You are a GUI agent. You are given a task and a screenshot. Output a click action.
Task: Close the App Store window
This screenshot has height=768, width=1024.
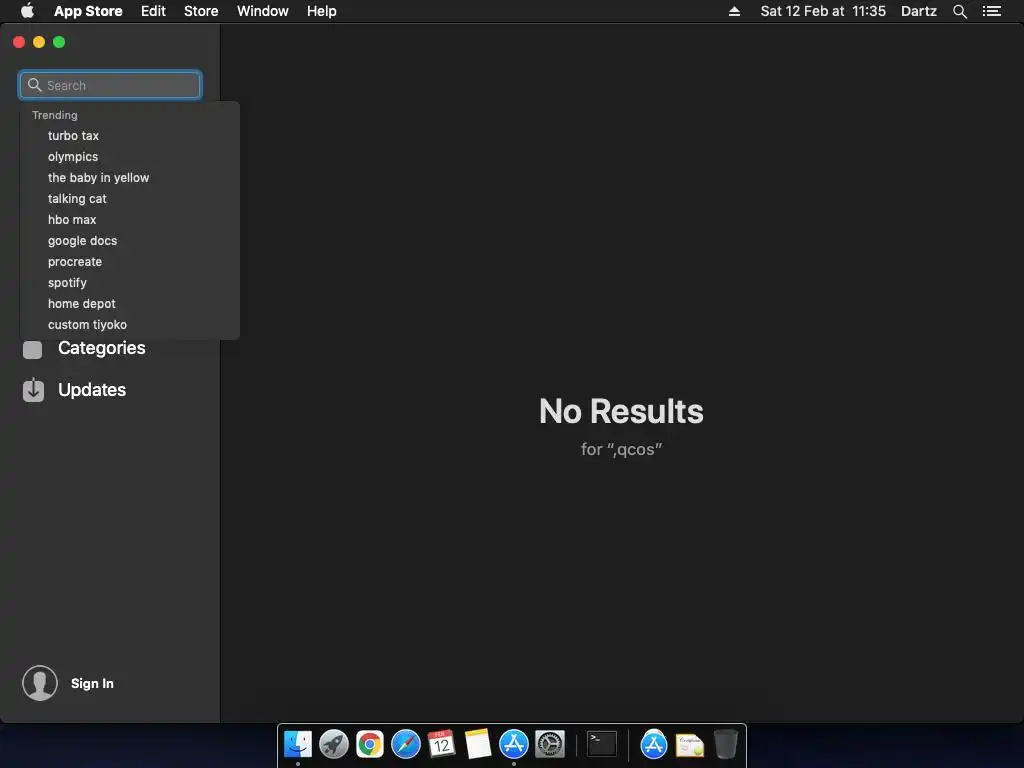19,42
